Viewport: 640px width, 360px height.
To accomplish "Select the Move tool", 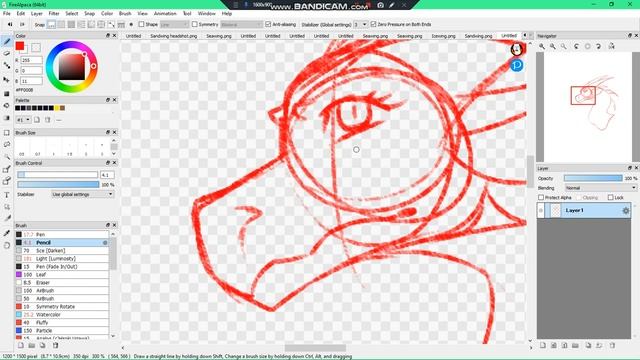I will point(7,79).
